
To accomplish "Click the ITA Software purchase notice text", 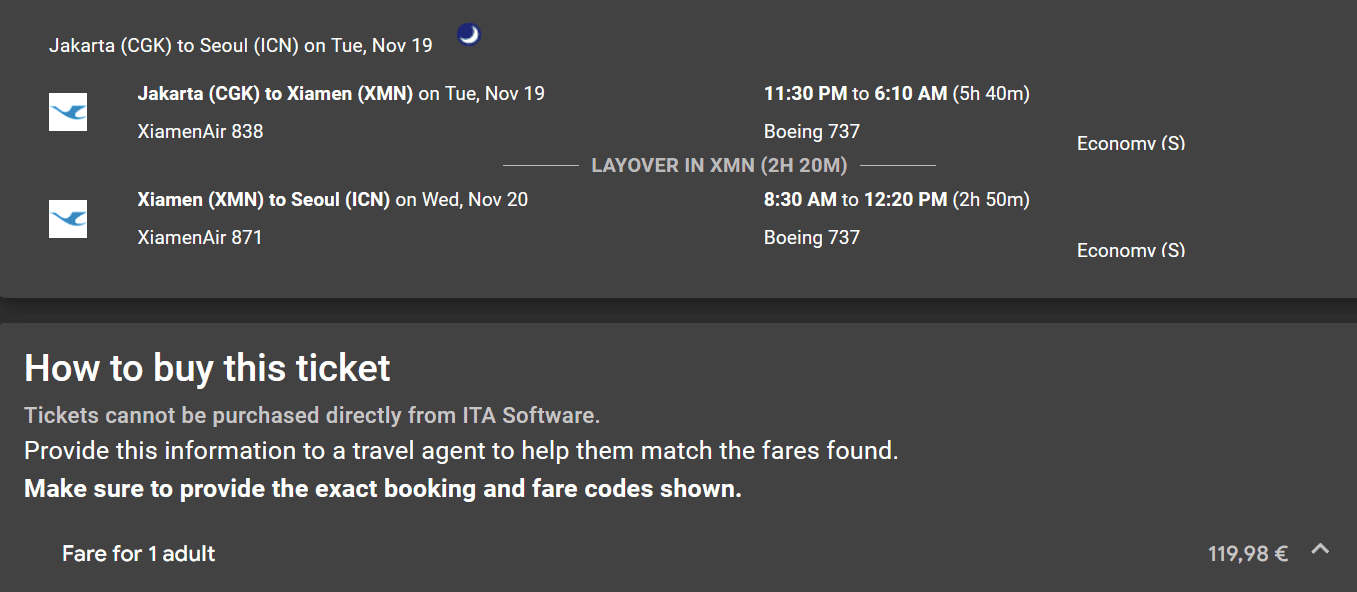I will (312, 415).
